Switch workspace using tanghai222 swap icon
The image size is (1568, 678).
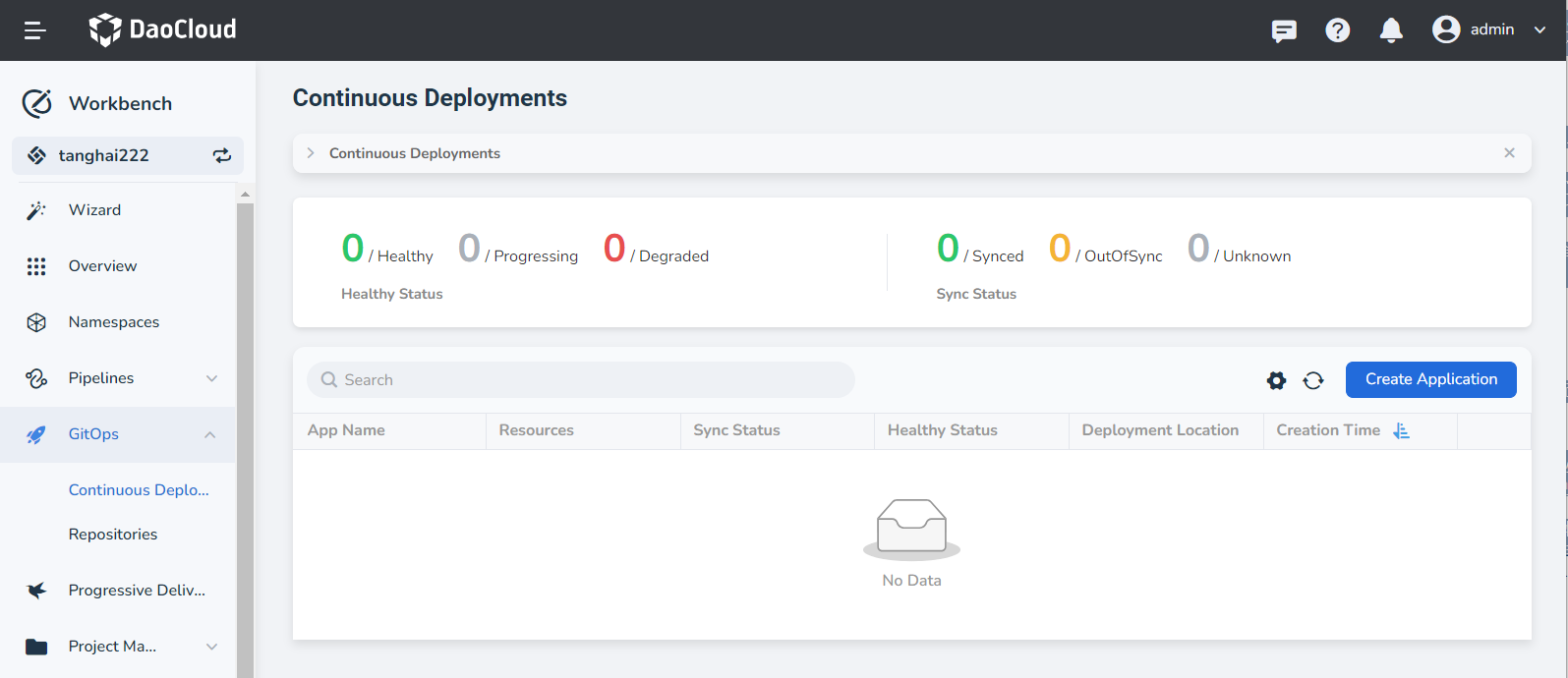coord(222,155)
